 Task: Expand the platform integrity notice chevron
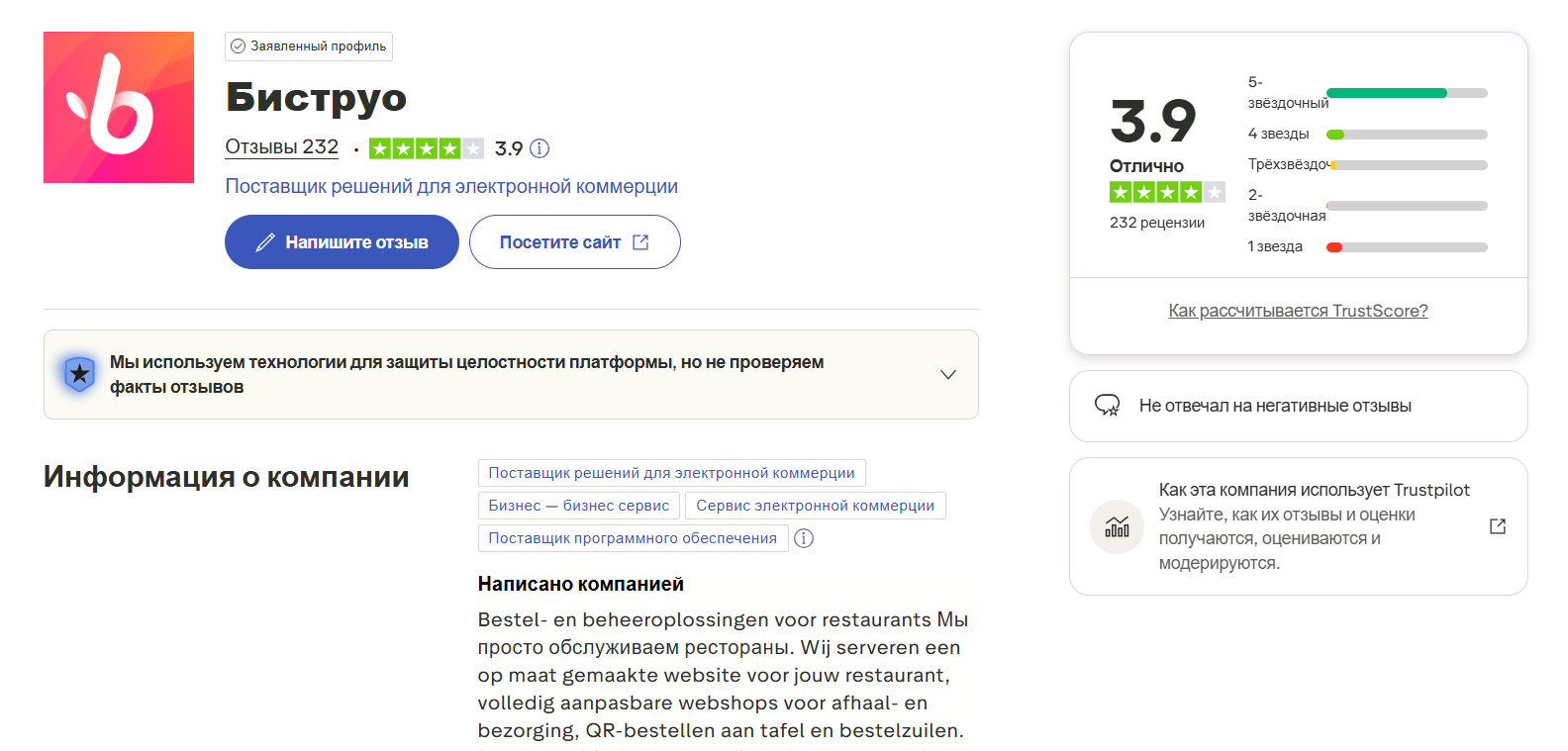[947, 374]
